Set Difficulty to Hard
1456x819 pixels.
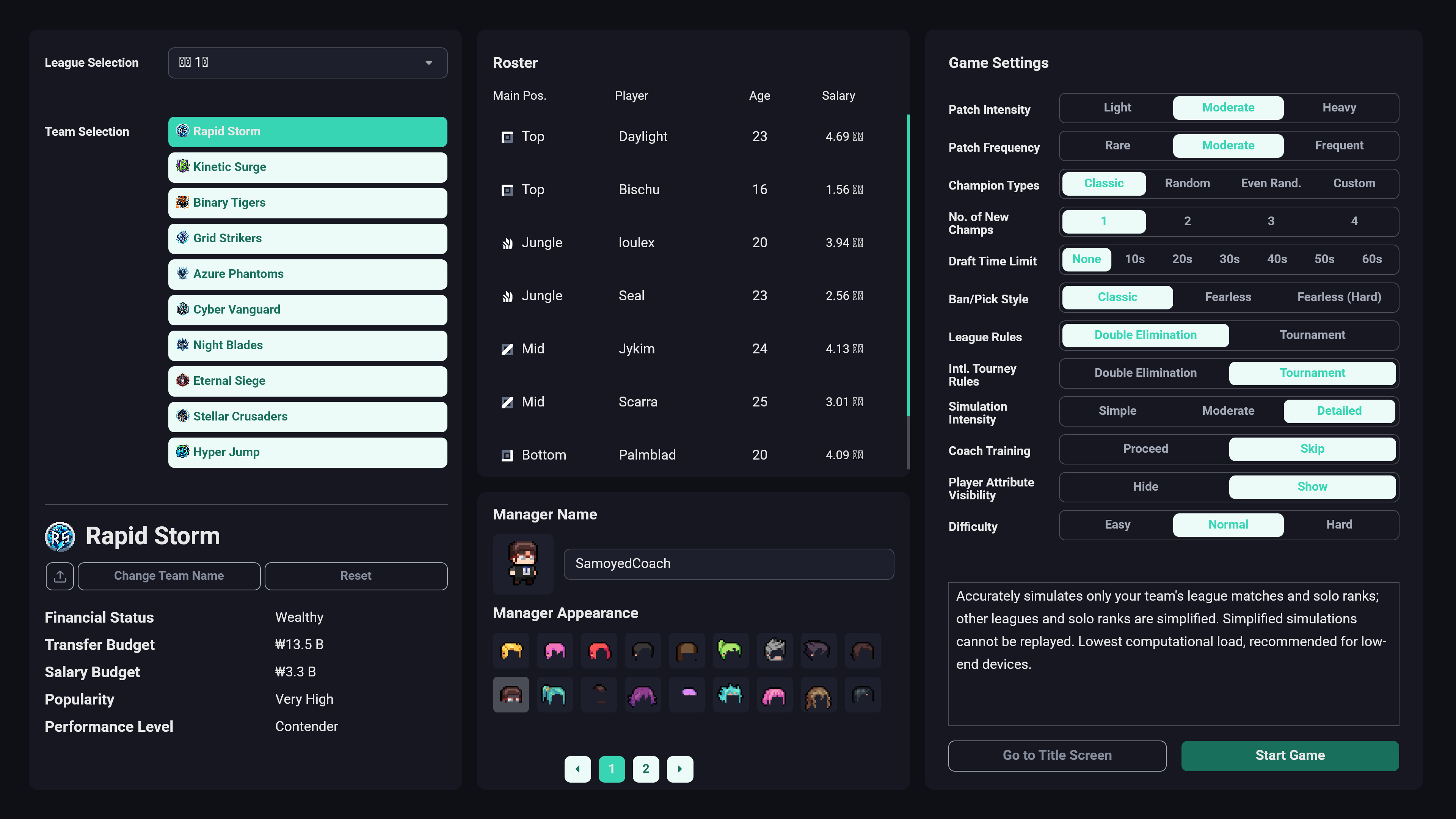1339,524
